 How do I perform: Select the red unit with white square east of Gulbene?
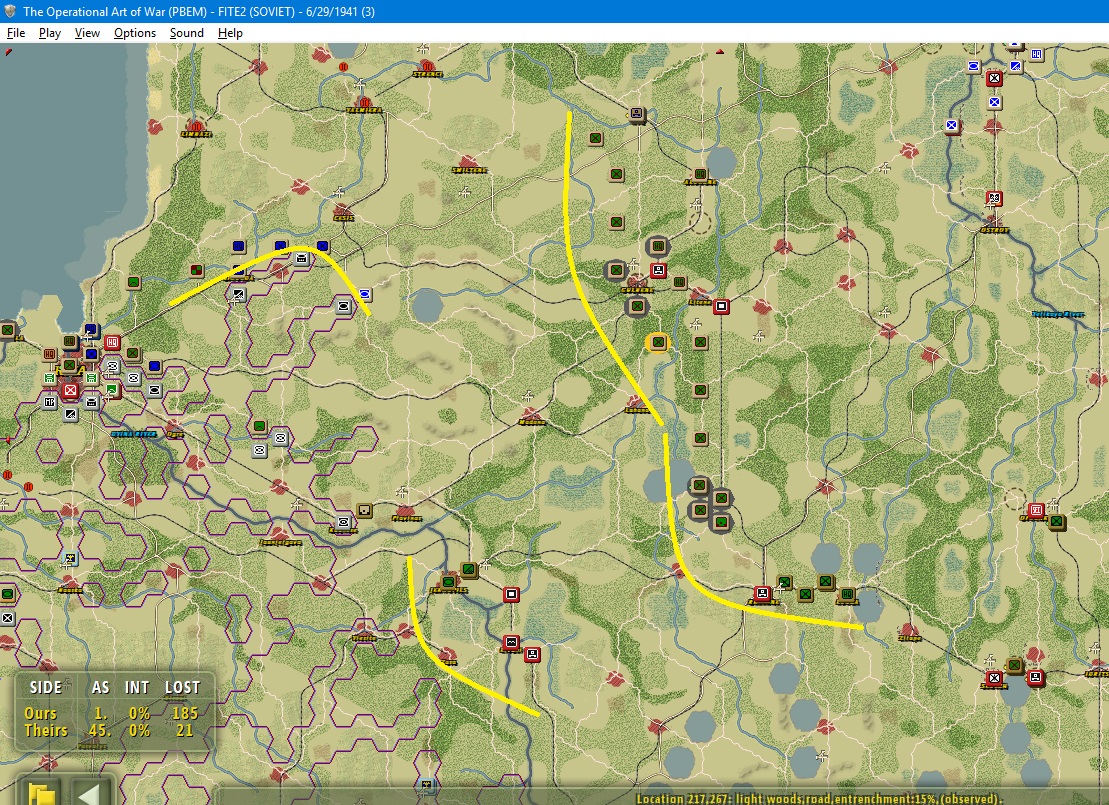[x=721, y=306]
